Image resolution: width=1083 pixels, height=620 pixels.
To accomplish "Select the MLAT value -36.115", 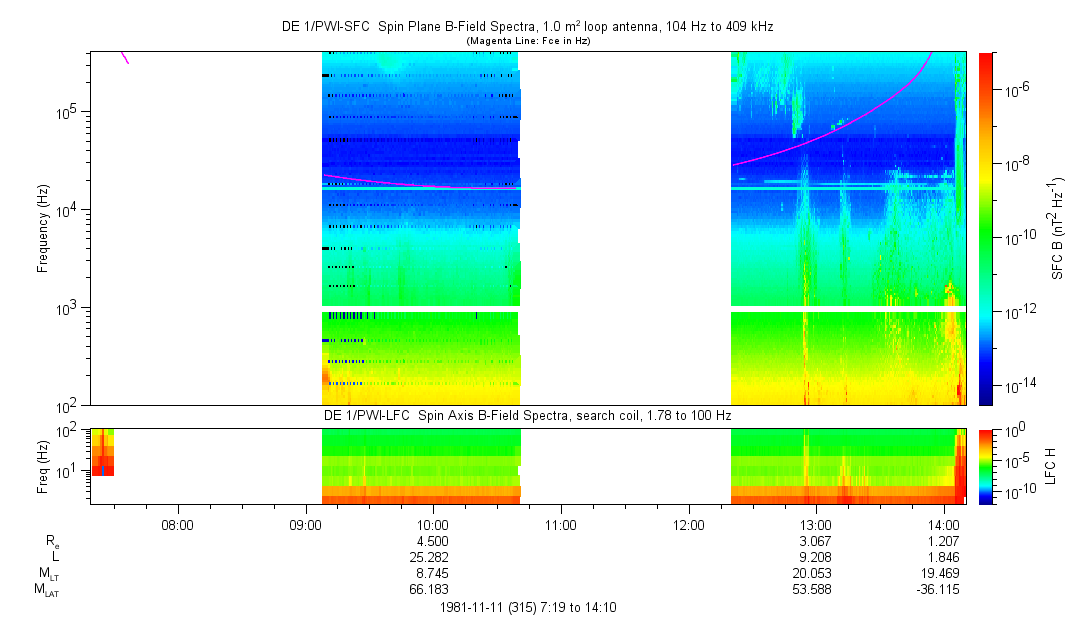I will 943,589.
